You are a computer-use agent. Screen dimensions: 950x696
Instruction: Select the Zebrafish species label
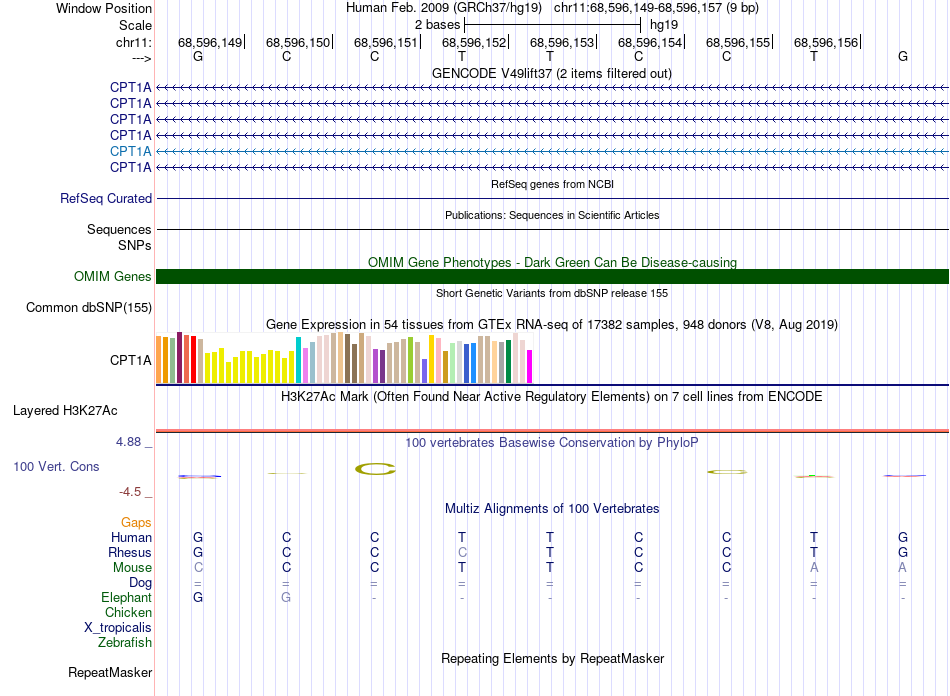click(124, 643)
